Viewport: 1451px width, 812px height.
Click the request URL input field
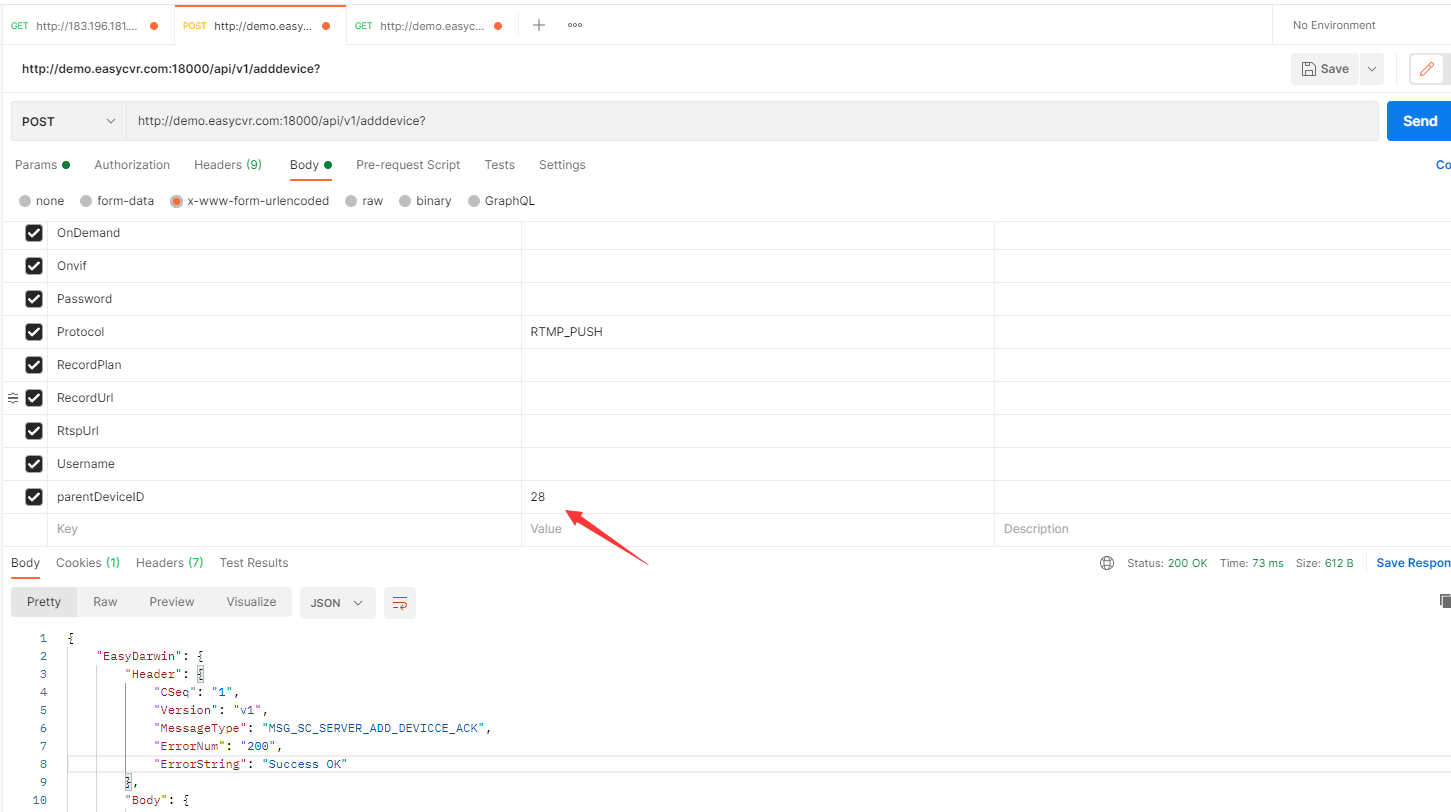point(750,121)
